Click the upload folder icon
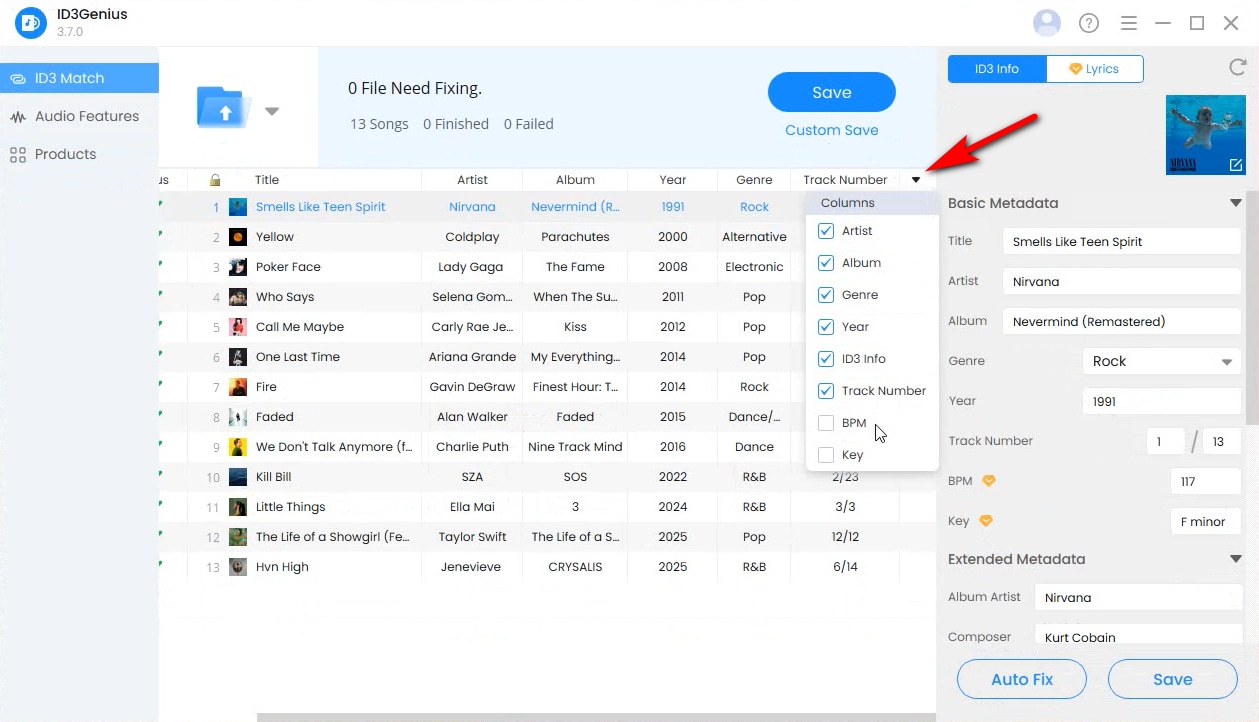Image resolution: width=1259 pixels, height=722 pixels. click(x=224, y=108)
